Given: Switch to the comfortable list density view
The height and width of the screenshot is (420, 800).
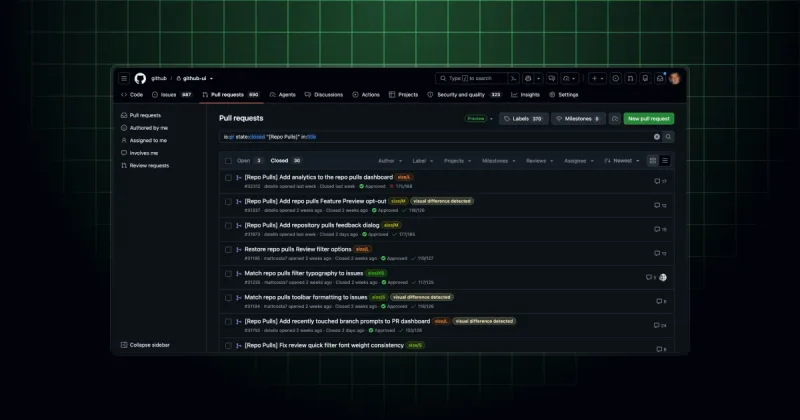Looking at the screenshot, I should point(653,161).
